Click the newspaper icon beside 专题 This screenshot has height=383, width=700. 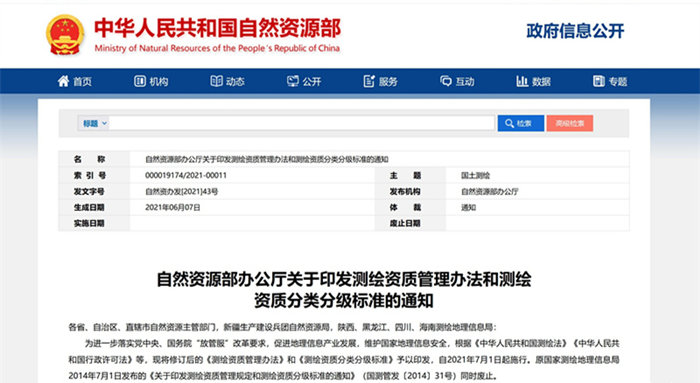tap(599, 81)
